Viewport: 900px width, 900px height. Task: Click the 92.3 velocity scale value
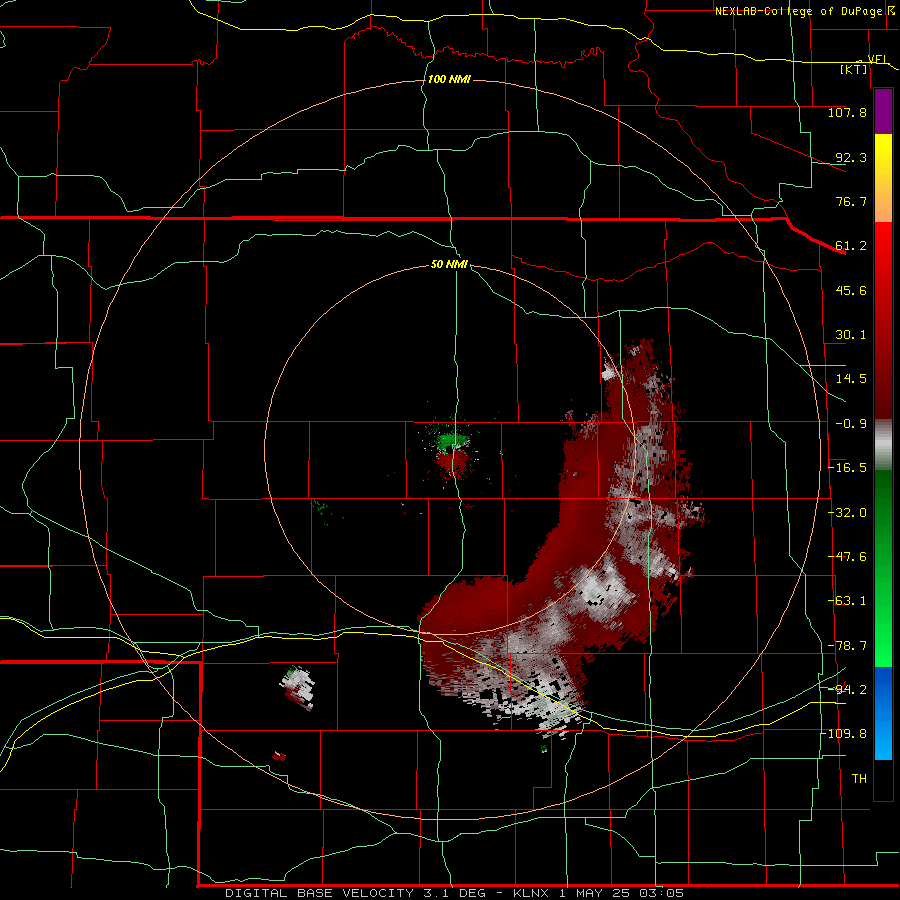[x=851, y=157]
